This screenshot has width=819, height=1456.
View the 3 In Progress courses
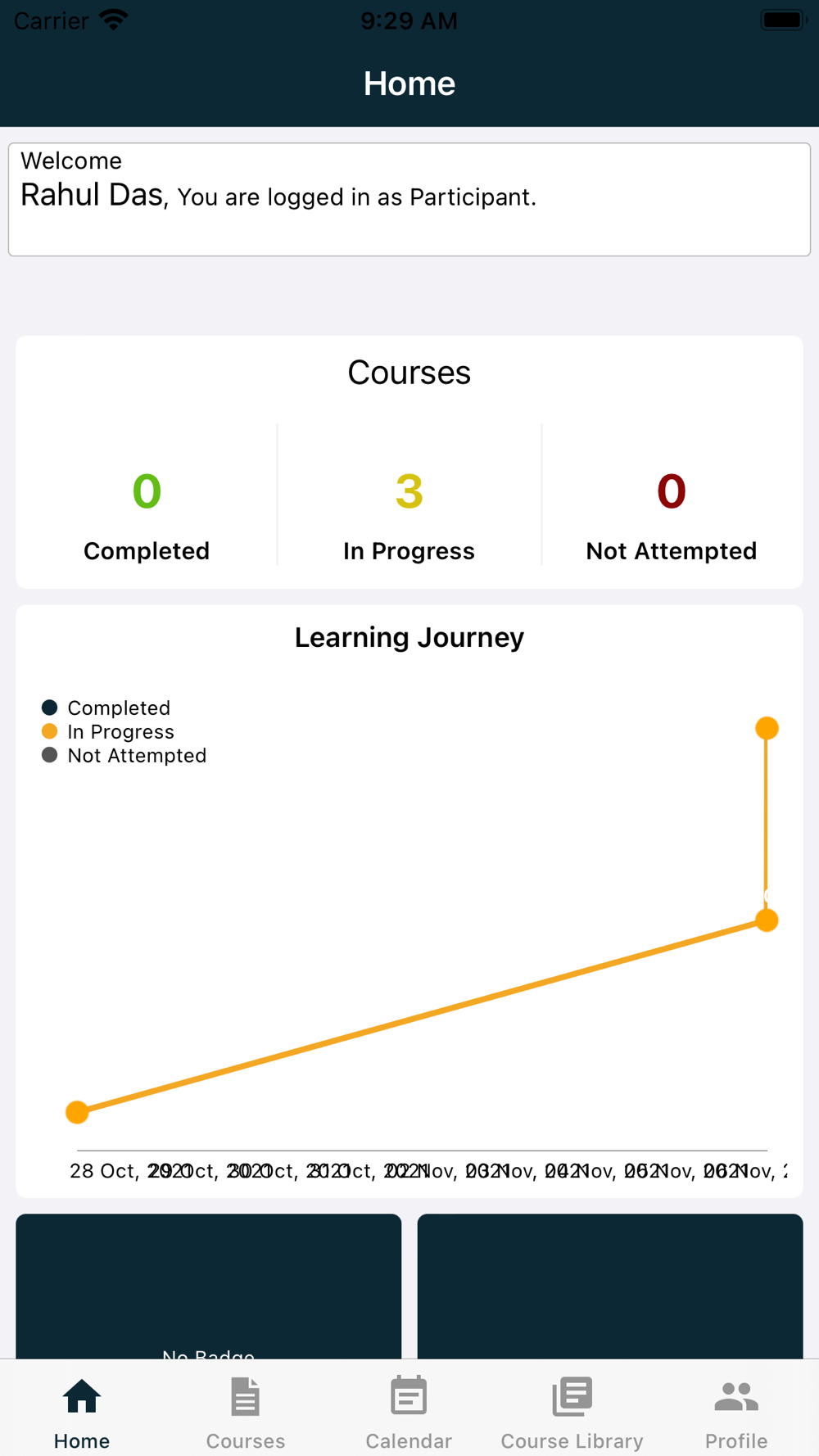pos(409,491)
